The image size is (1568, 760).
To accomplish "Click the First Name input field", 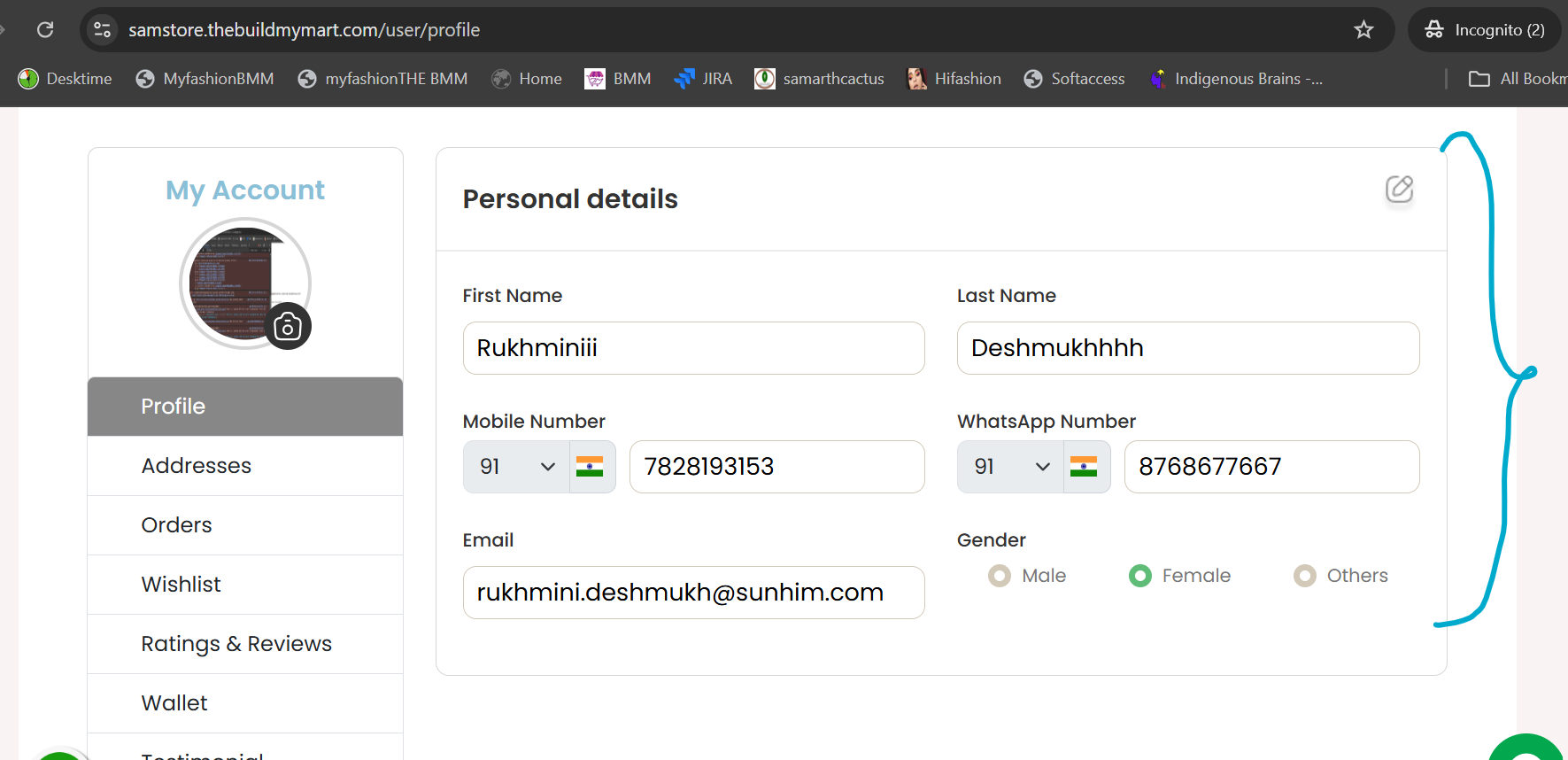I will [x=694, y=348].
